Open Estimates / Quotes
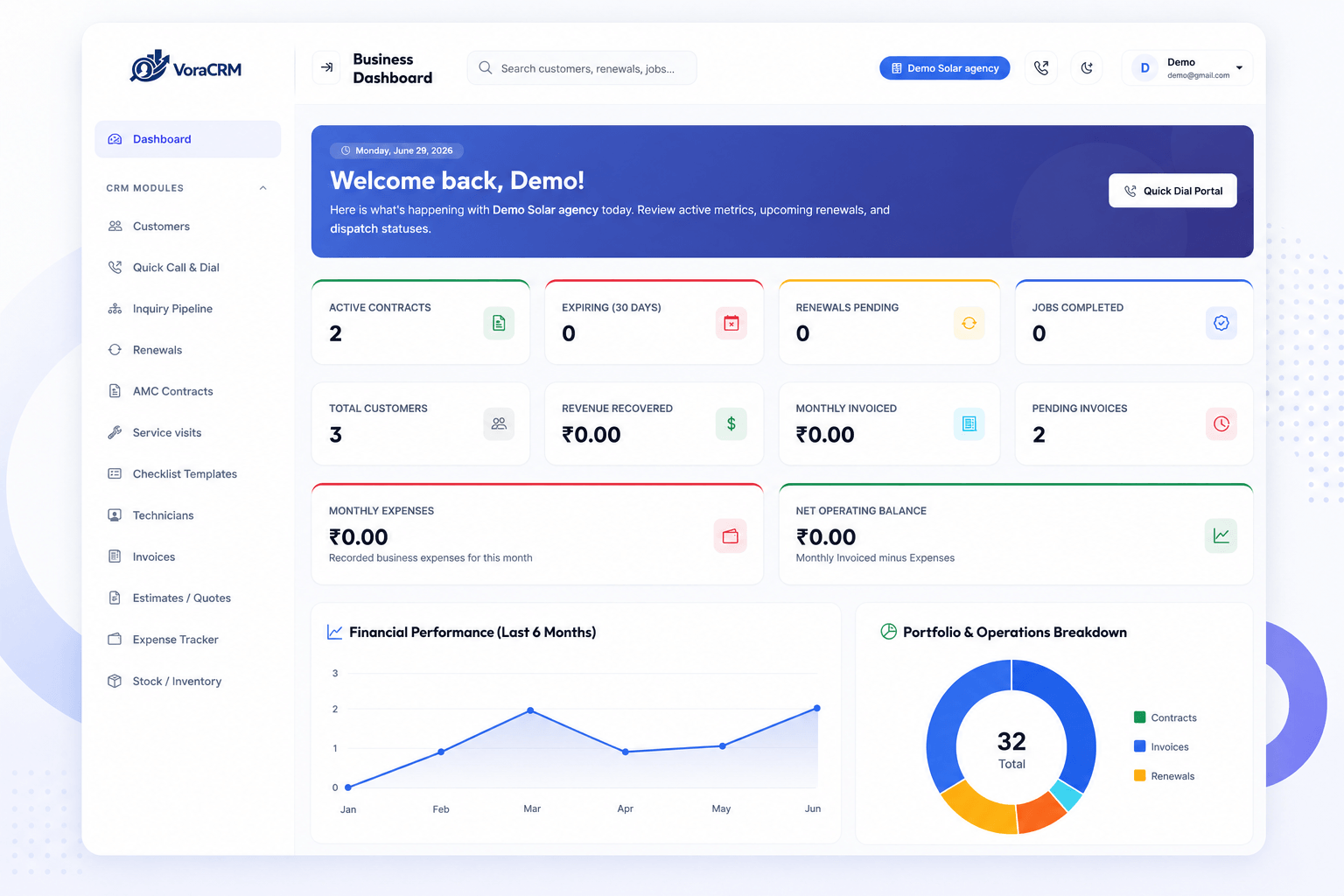 point(187,598)
